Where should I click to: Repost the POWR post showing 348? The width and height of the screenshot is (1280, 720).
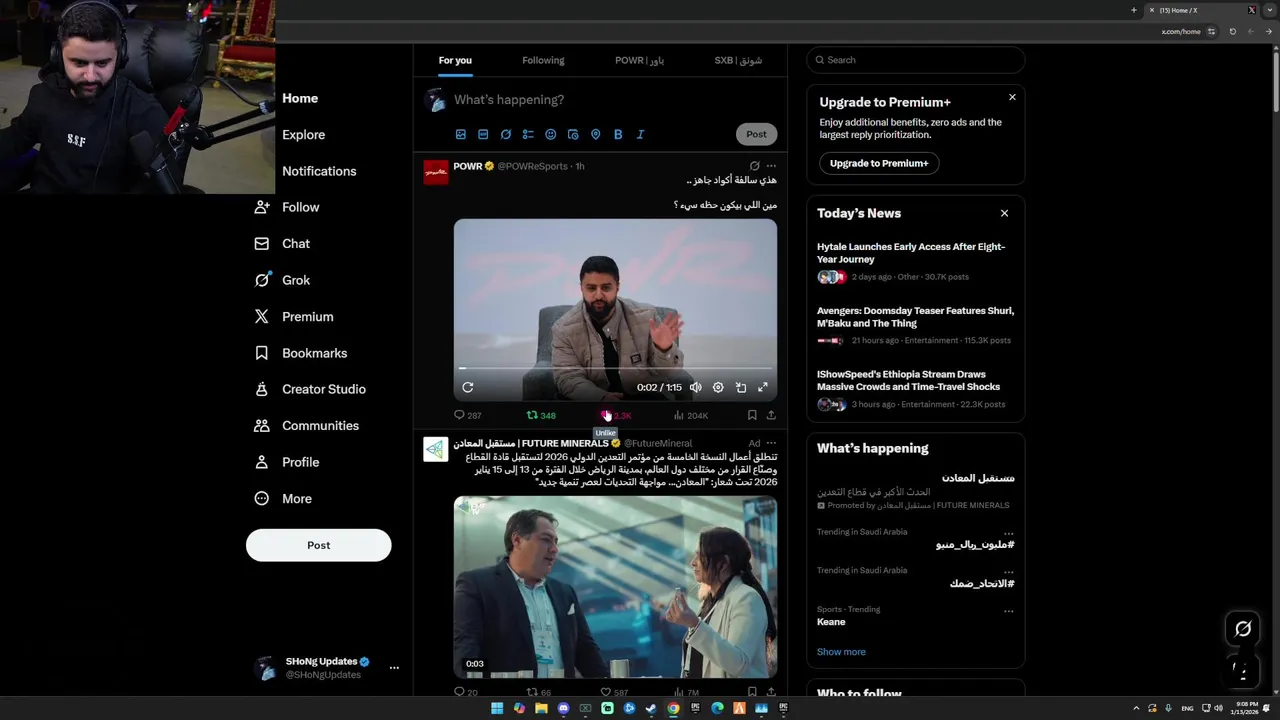[541, 415]
